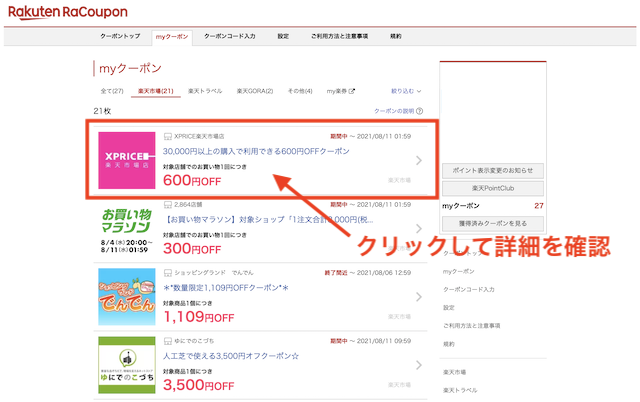Click the 300円OFF discount amount
Screen dimensions: 640x402
coord(192,249)
